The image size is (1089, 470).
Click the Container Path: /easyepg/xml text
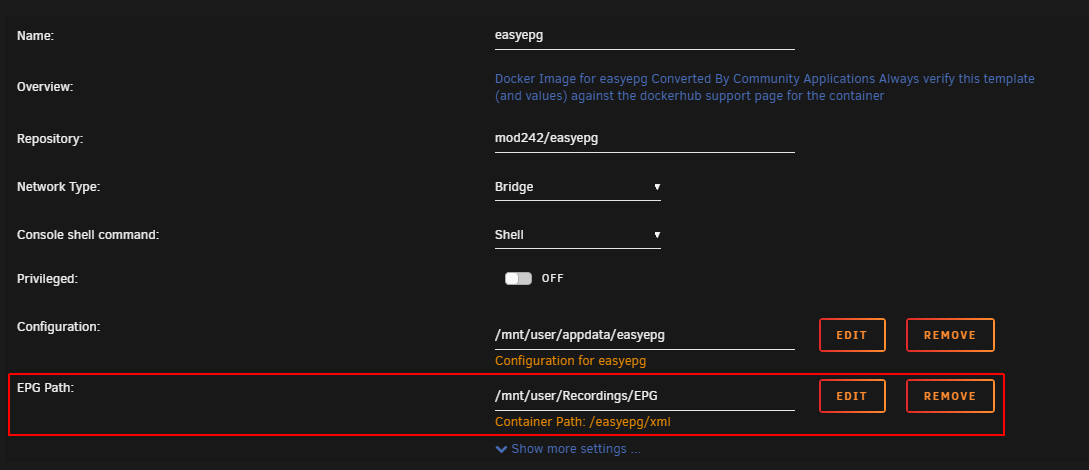click(583, 421)
